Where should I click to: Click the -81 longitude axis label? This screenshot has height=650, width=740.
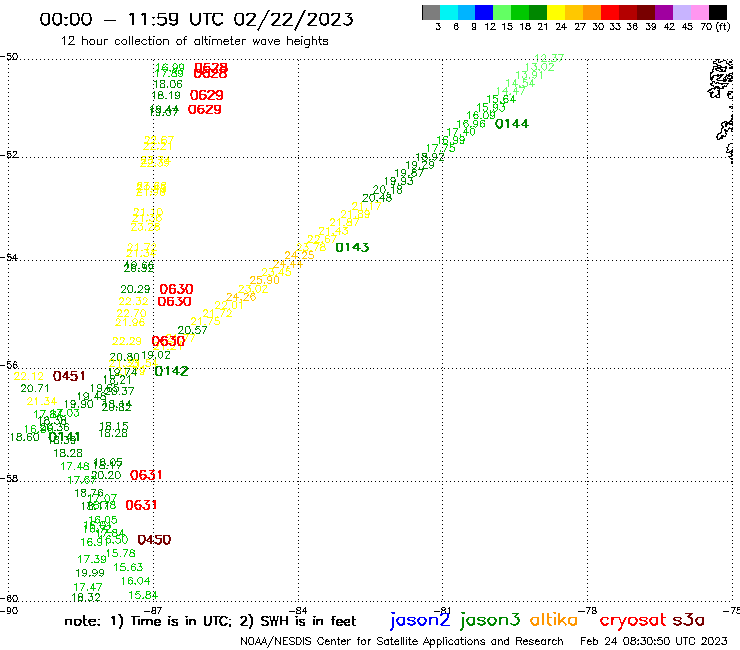pos(444,610)
